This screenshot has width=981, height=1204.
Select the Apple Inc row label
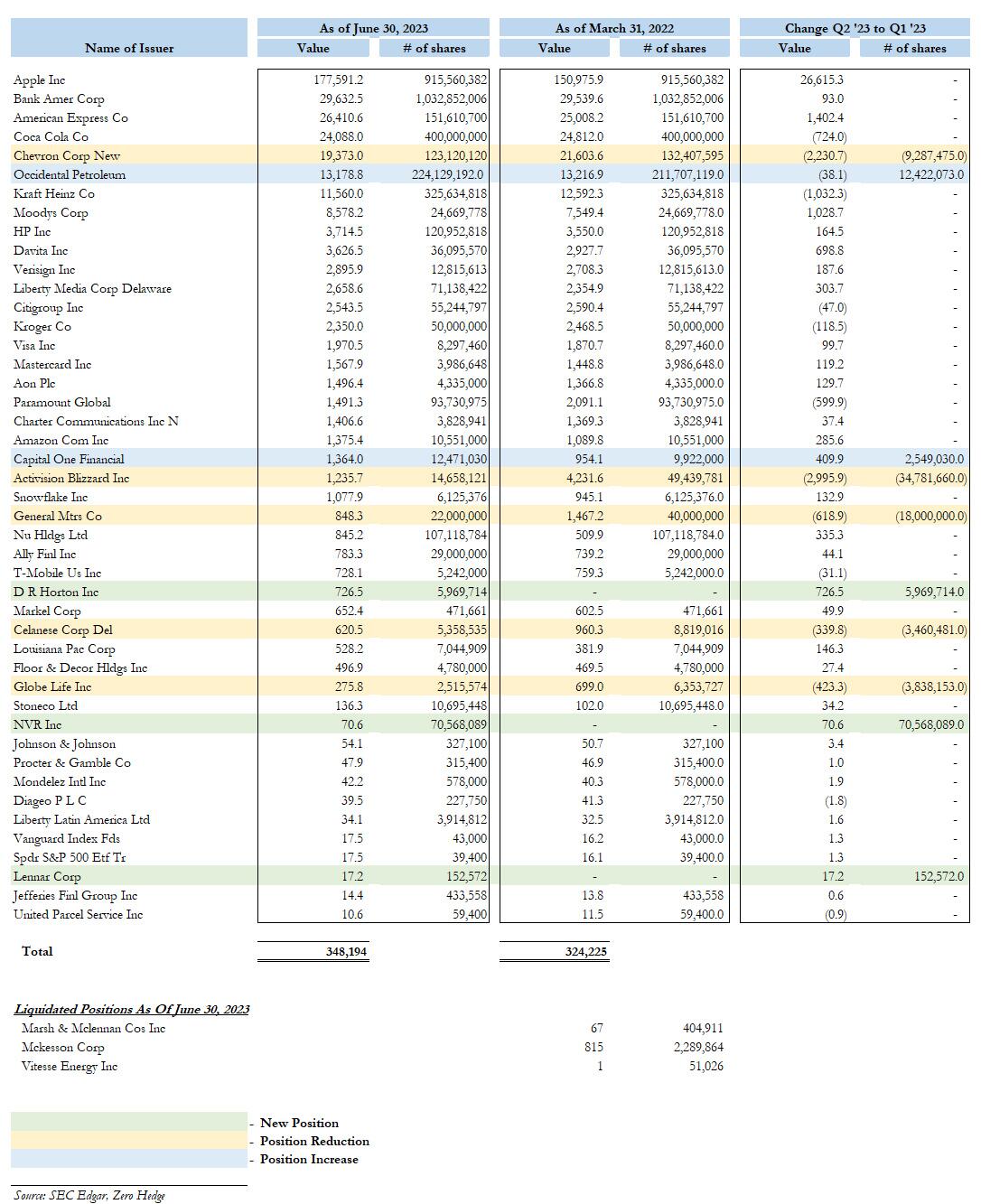click(x=40, y=80)
